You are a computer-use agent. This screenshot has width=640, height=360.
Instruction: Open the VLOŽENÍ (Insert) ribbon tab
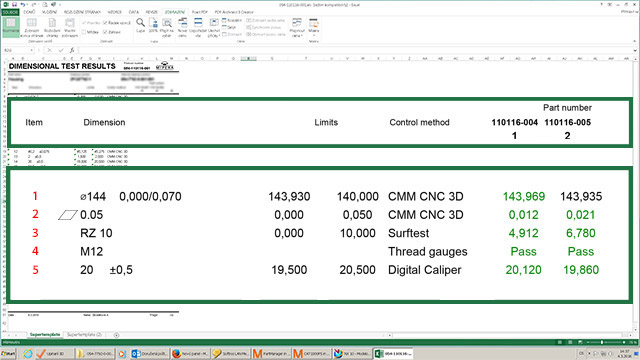(49, 12)
